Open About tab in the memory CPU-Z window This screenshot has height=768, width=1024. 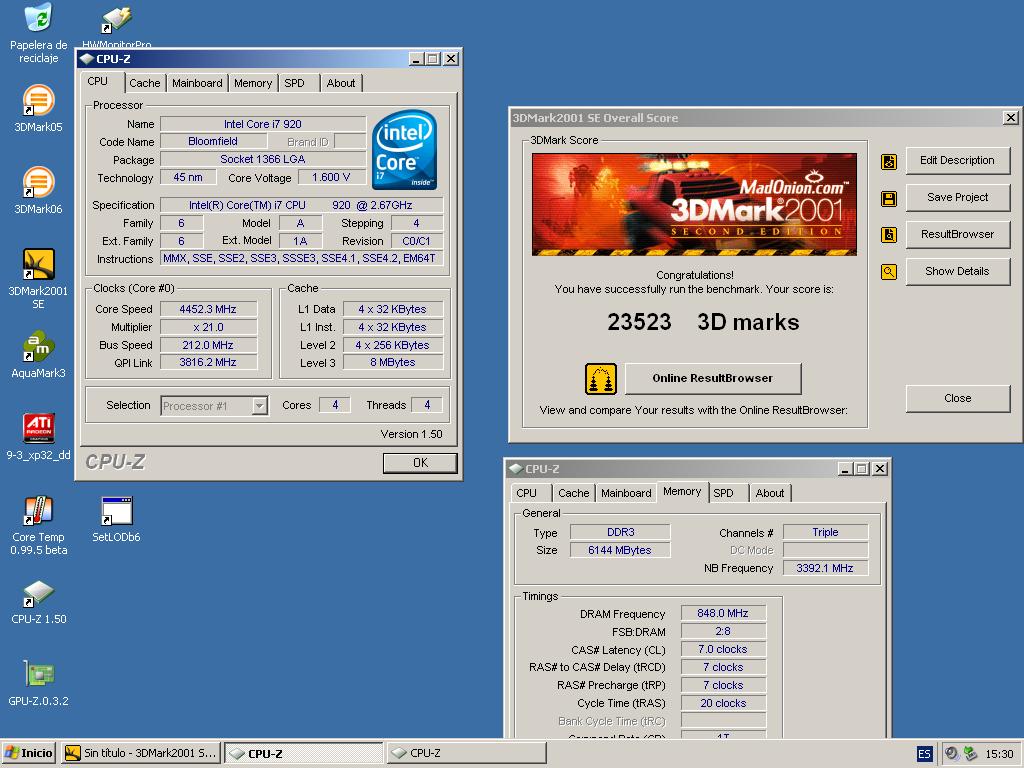(770, 493)
